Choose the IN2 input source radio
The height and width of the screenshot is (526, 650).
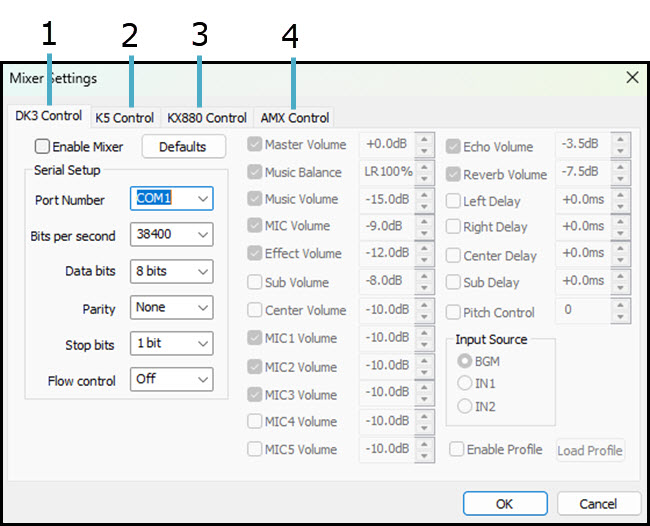tap(465, 406)
